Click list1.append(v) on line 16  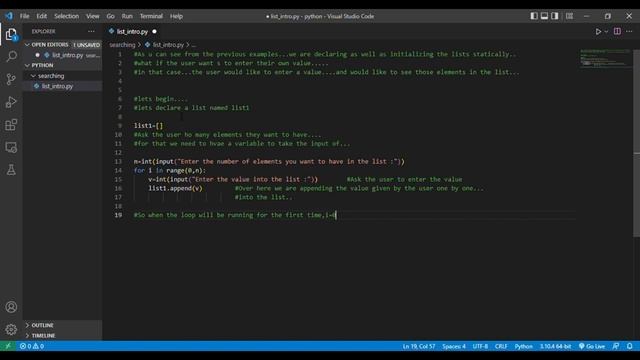[x=175, y=189]
